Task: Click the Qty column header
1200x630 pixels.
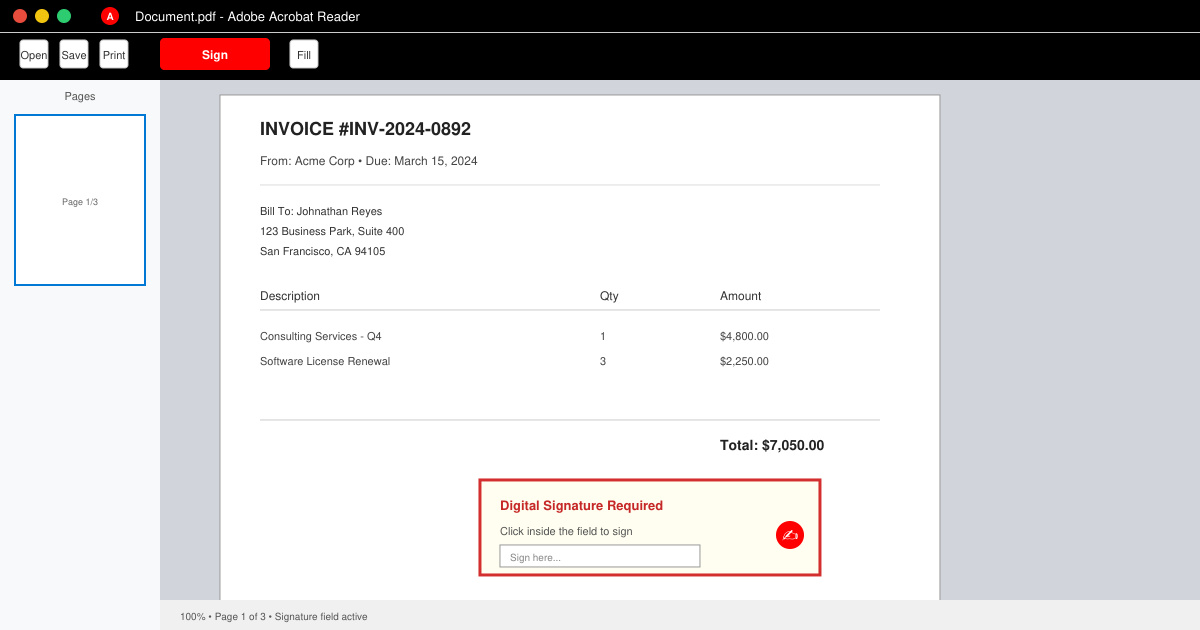Action: coord(609,296)
